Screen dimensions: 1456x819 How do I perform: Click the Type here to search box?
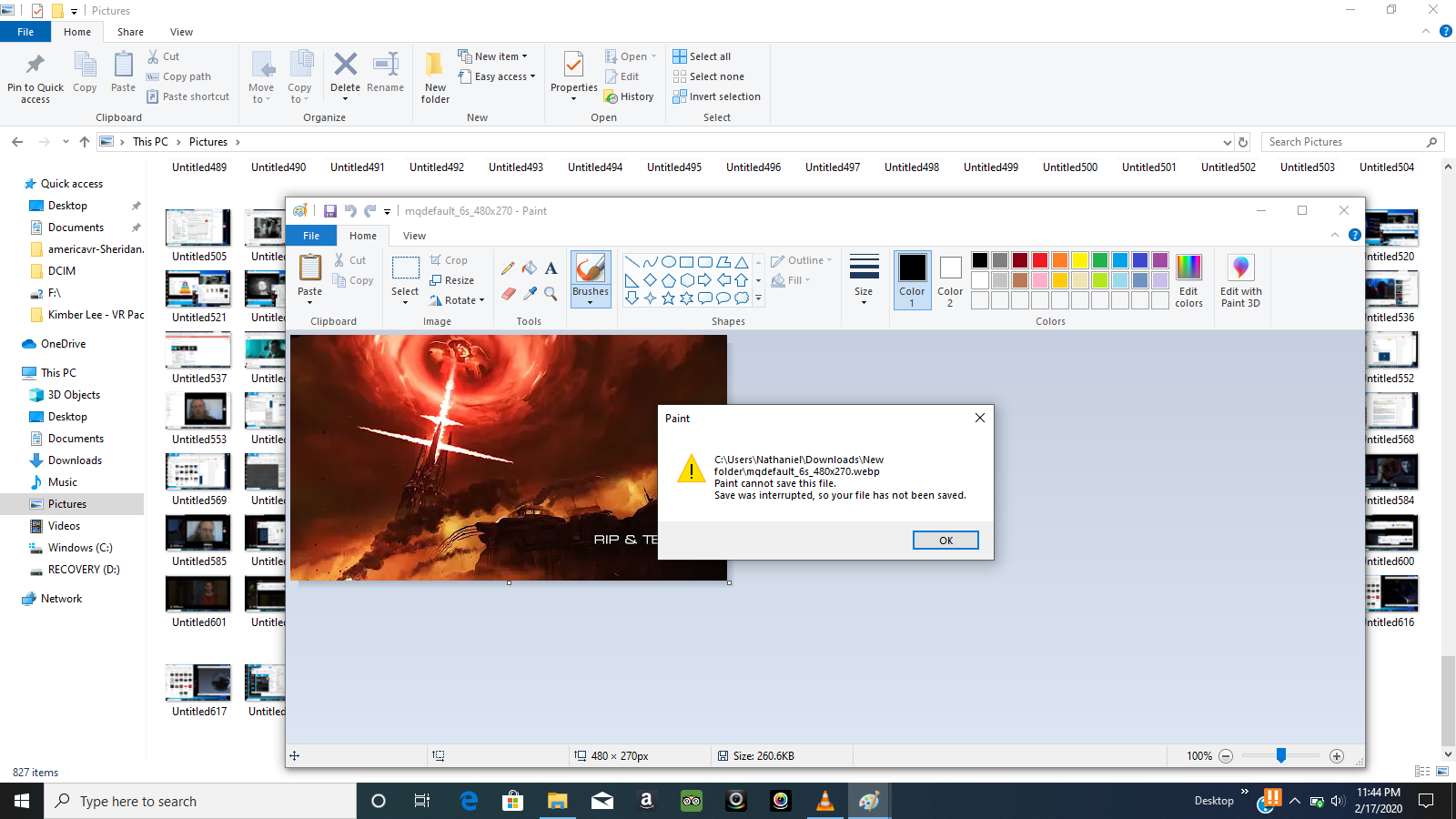(x=200, y=801)
